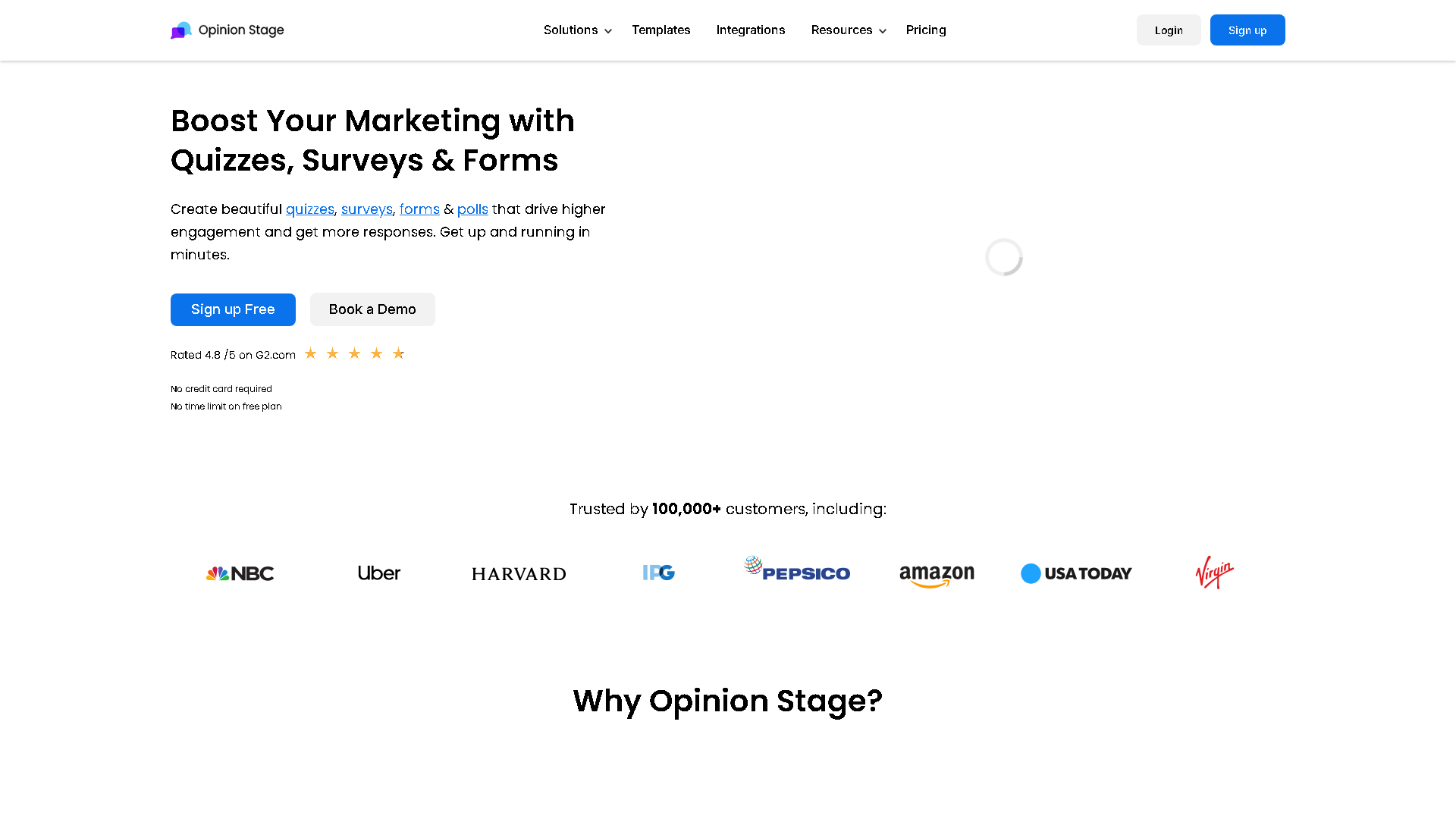
Task: Open the quizzes hyperlink
Action: coord(309,209)
